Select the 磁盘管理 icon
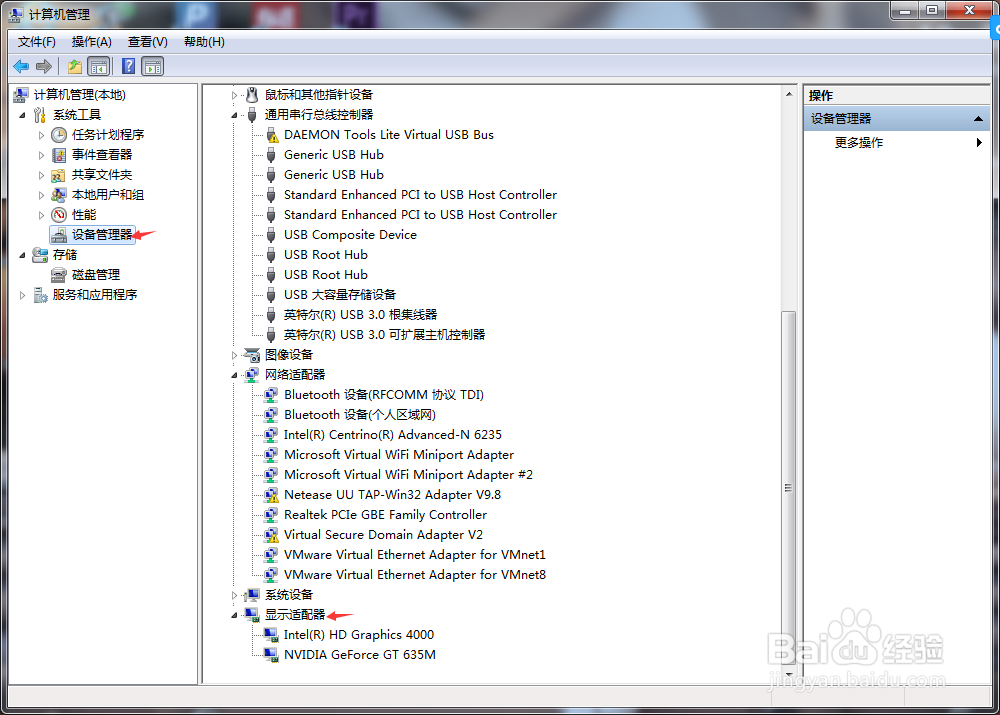This screenshot has width=1000, height=715. click(x=59, y=275)
